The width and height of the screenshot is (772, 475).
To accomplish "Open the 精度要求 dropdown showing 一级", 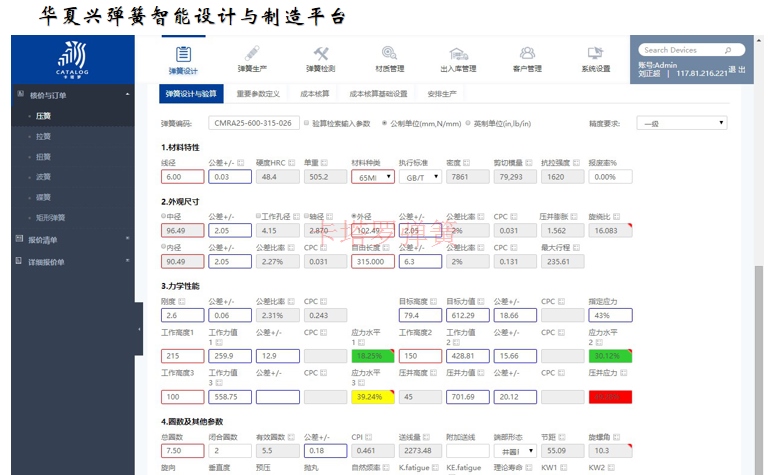I will (681, 123).
